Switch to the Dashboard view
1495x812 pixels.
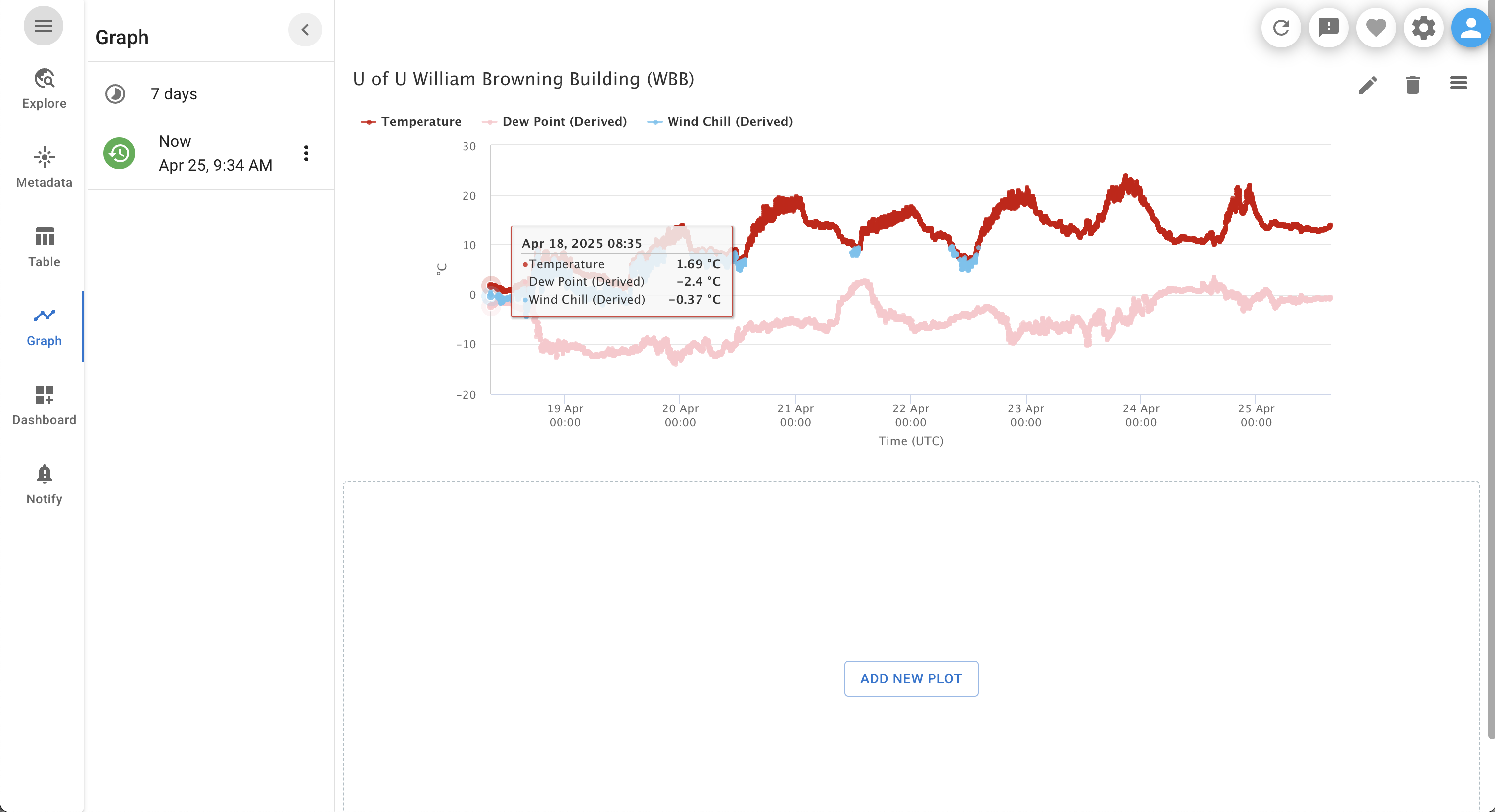44,405
